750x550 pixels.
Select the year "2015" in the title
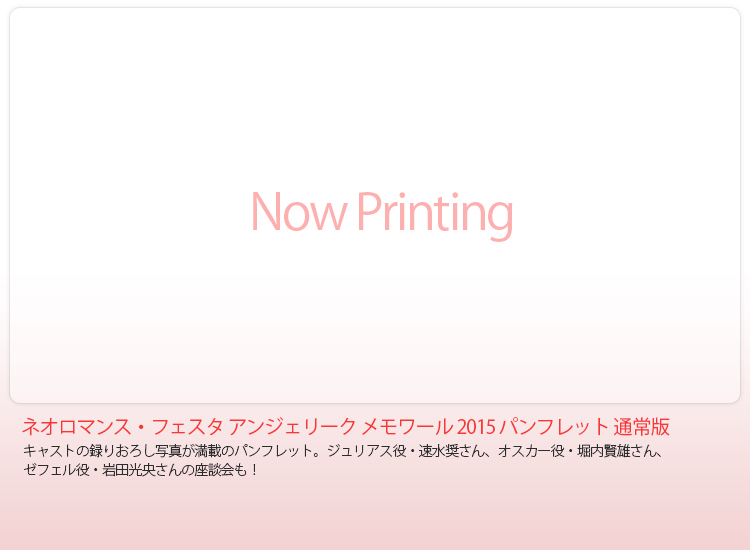tap(476, 427)
